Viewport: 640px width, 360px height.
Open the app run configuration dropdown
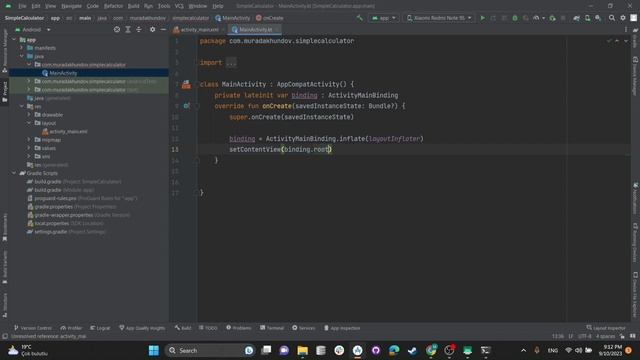click(384, 18)
